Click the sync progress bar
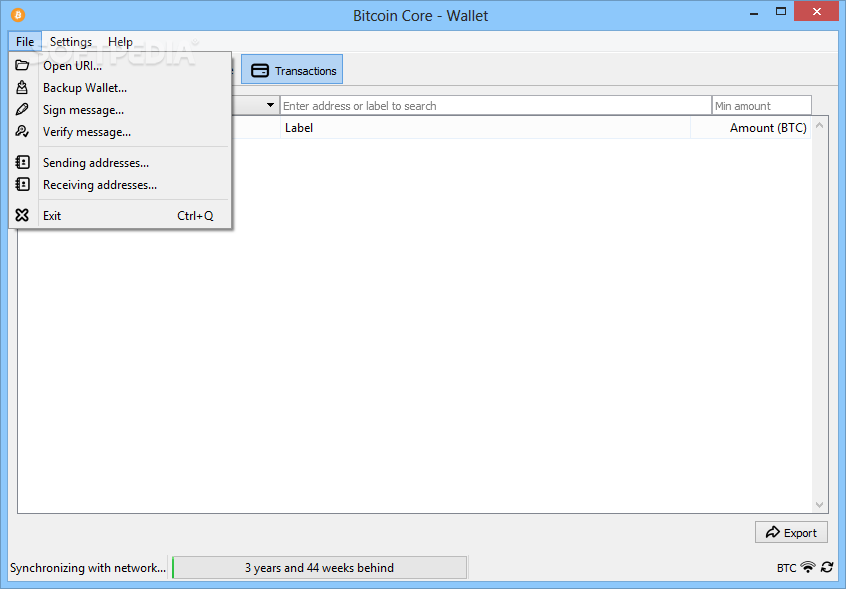Viewport: 846px width, 589px height. (x=319, y=567)
